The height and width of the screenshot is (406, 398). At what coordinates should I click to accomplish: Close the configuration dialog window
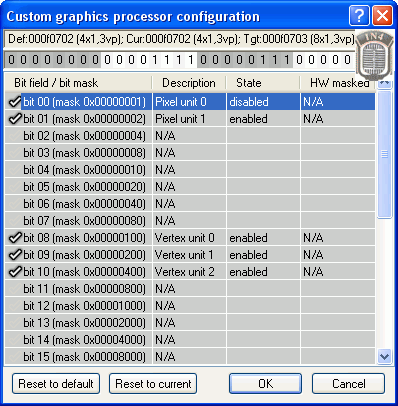click(382, 16)
